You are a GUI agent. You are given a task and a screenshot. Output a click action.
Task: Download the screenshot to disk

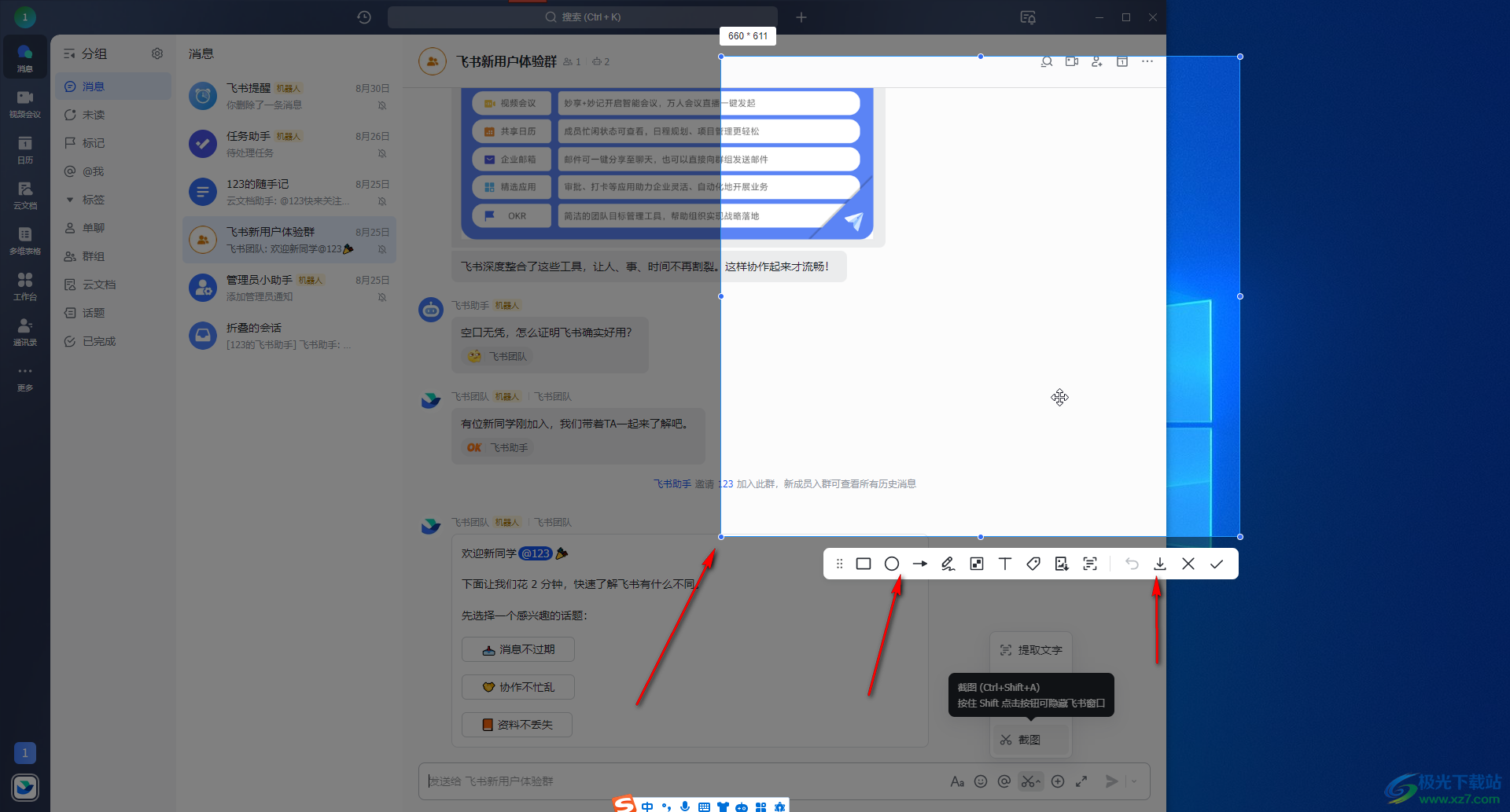click(1160, 564)
